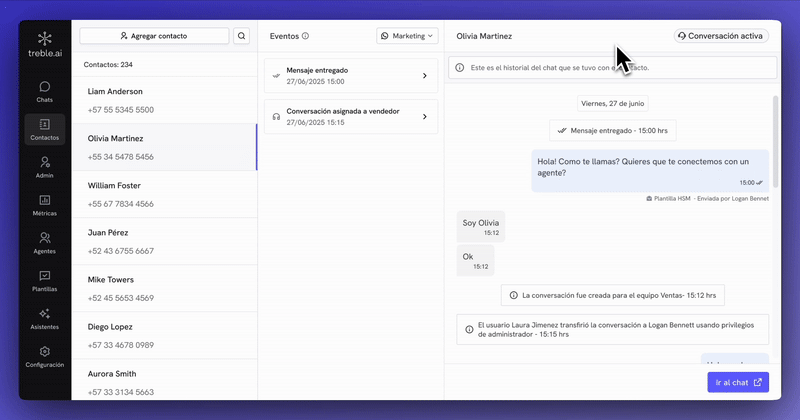Open the Asistentes section
This screenshot has width=800, height=420.
(x=44, y=318)
